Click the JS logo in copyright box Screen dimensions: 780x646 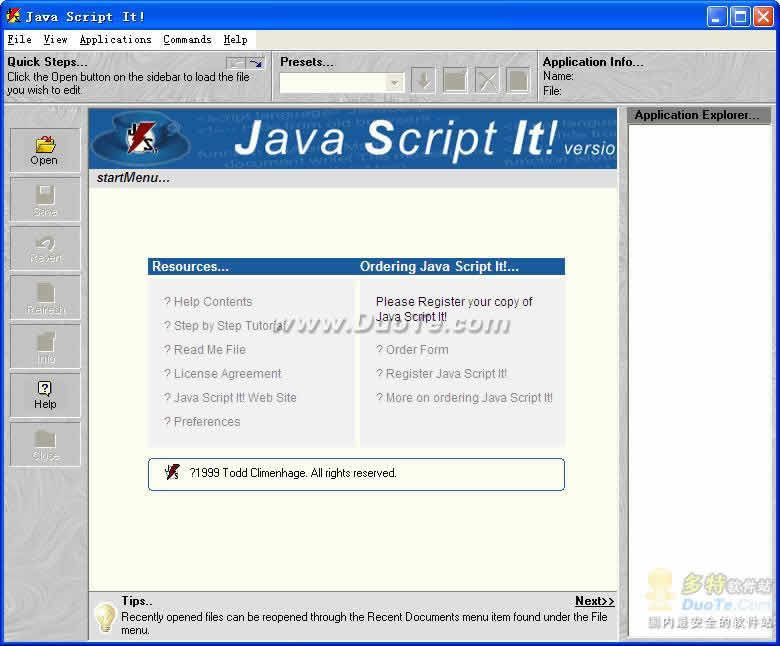click(x=172, y=472)
